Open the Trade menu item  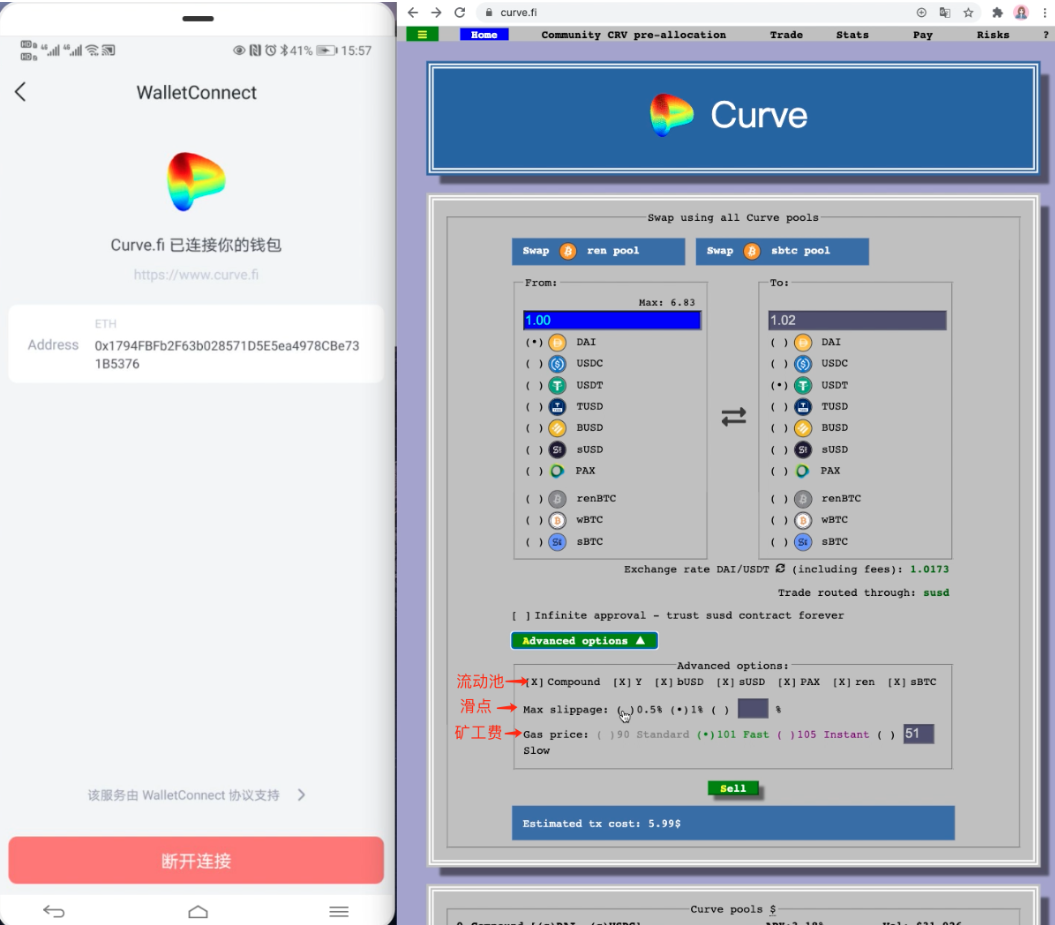click(786, 35)
